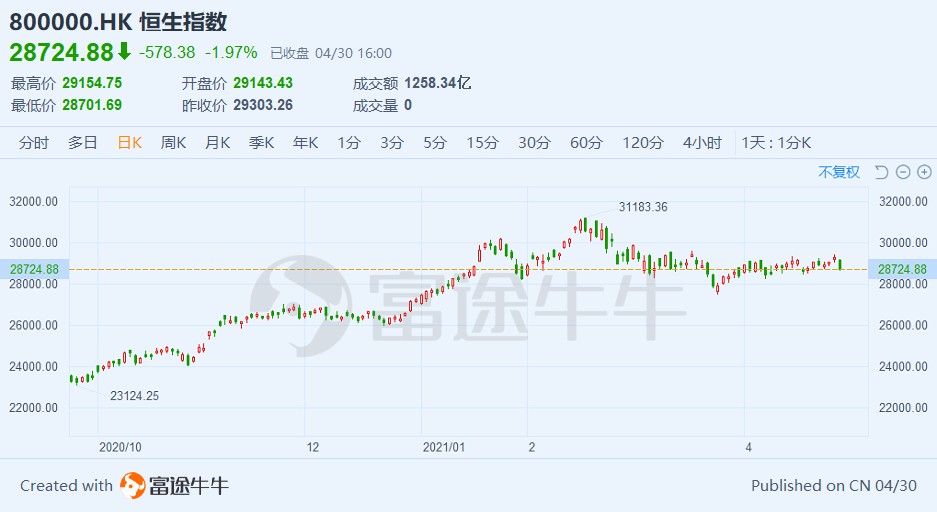Click the 4 month axis label

[748, 447]
